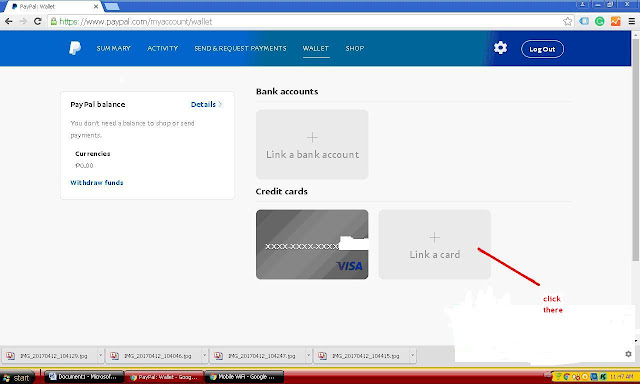Click the green padlock security icon
The width and height of the screenshot is (640, 384).
tap(53, 21)
